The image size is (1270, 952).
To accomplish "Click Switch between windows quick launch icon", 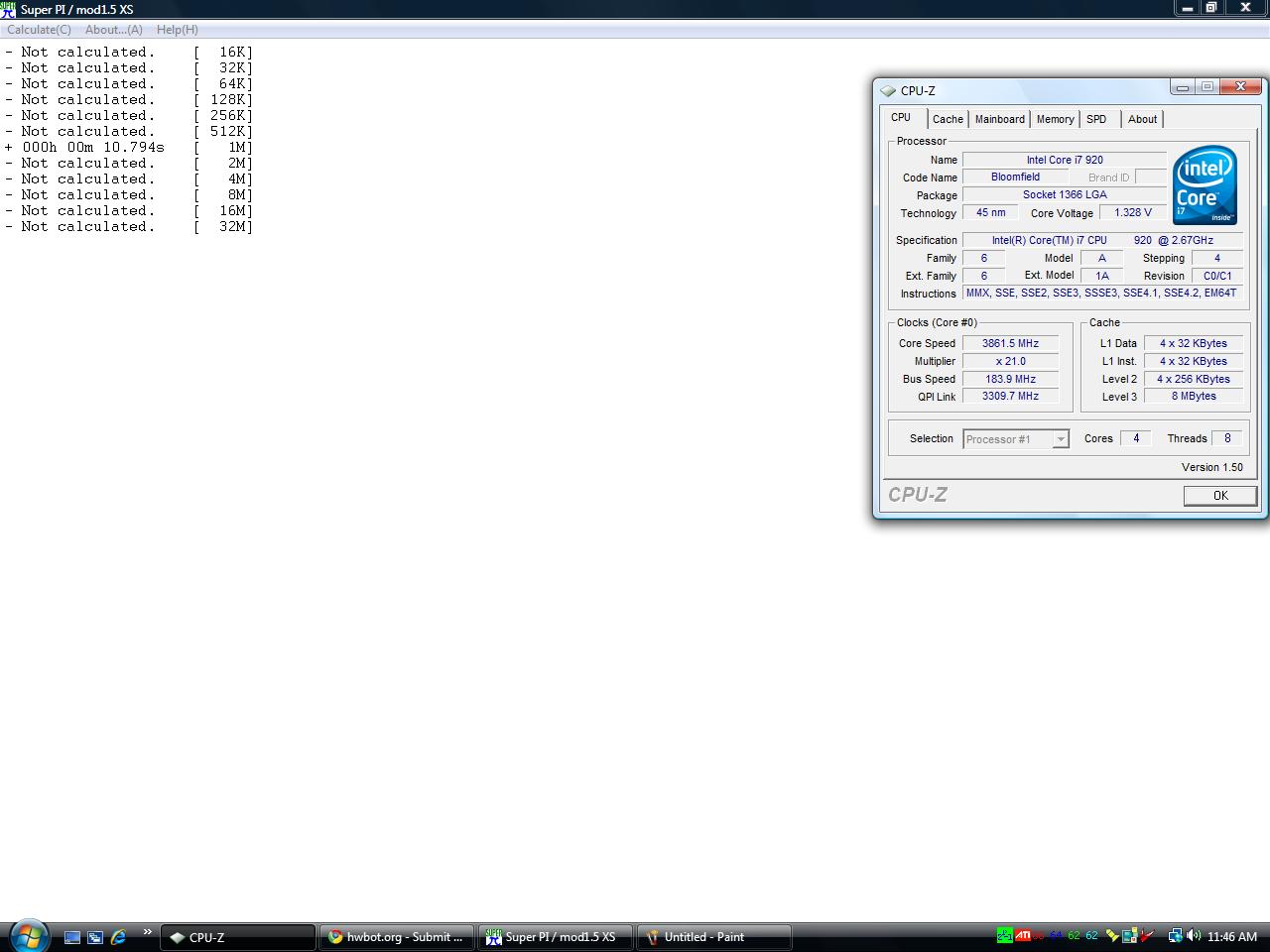I will [95, 936].
